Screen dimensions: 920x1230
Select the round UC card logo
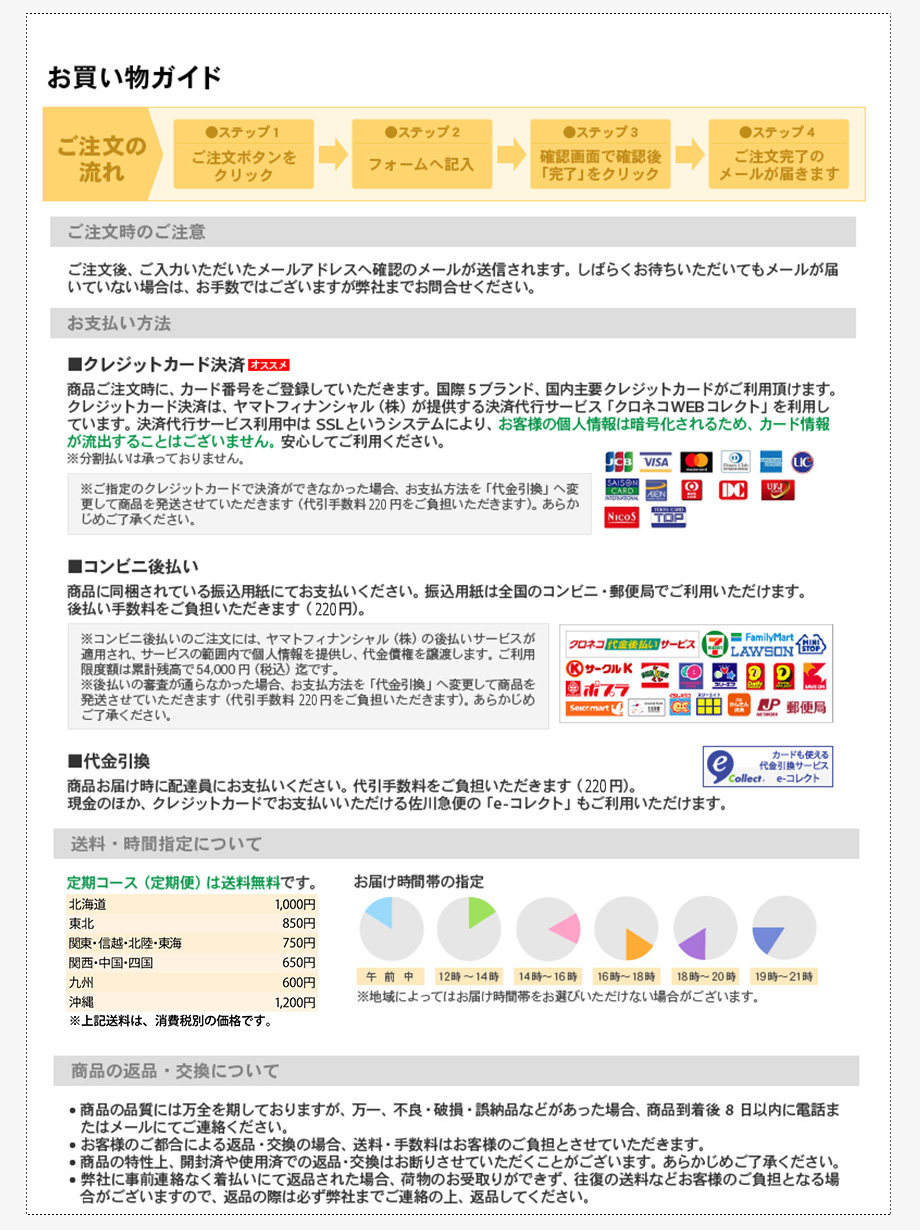pyautogui.click(x=802, y=462)
